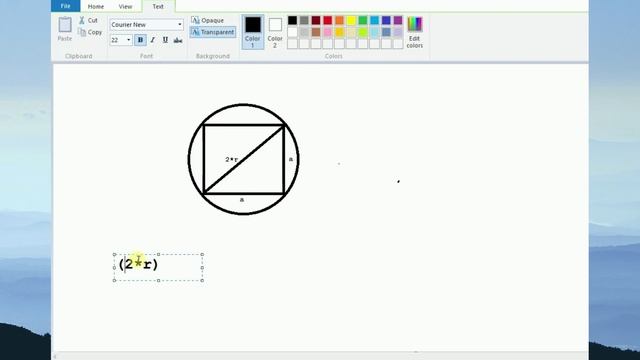
Task: Pick the light turquoise color swatch
Action: pyautogui.click(x=375, y=32)
